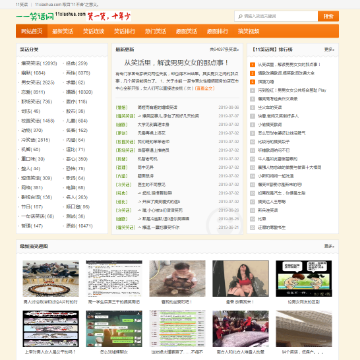This screenshot has width=360, height=360.
Task: Open the orange rank 2 badge item
Action: [252, 73]
